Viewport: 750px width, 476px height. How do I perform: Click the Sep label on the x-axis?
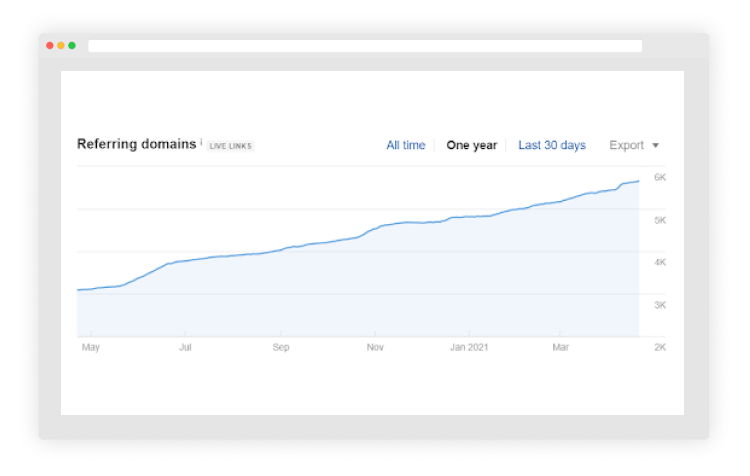coord(281,348)
